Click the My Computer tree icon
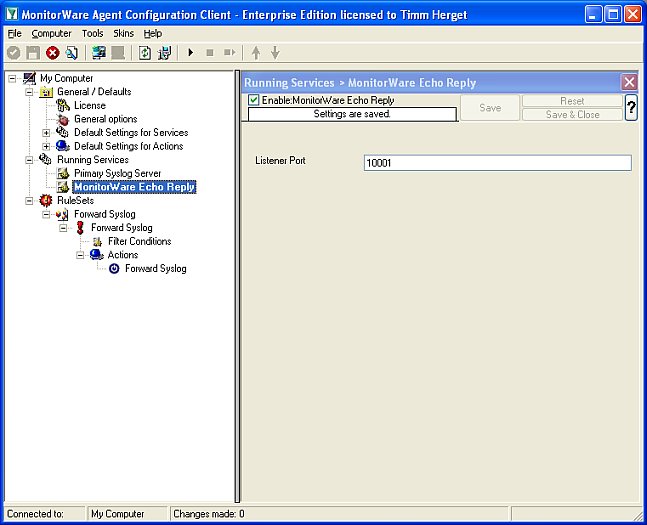 coord(29,78)
